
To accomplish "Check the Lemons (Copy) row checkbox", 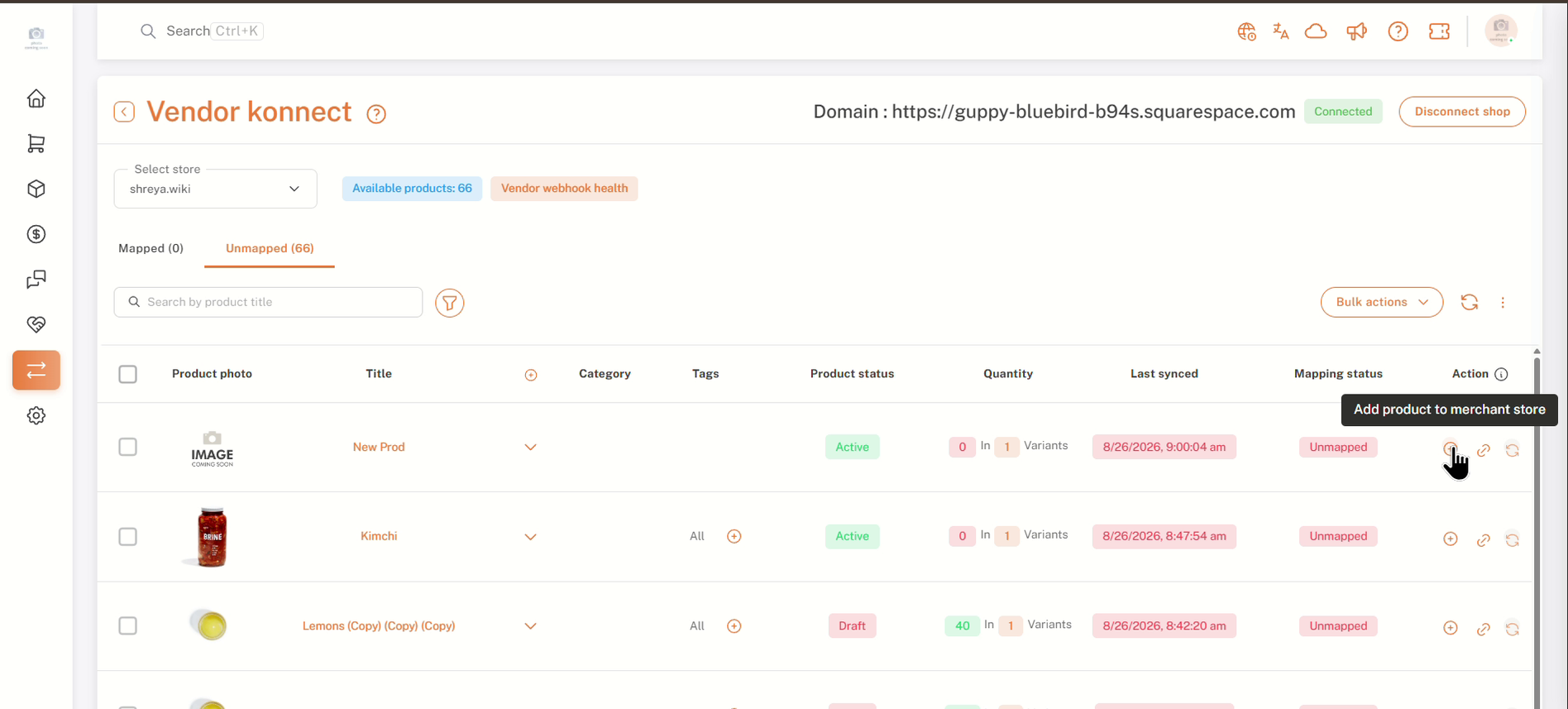I will [x=127, y=625].
